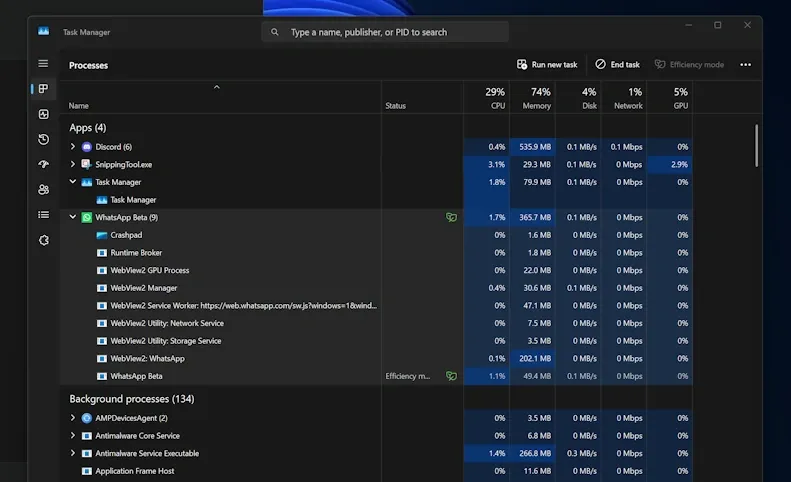Click the Crashpad process icon
791x482 pixels.
[102, 235]
